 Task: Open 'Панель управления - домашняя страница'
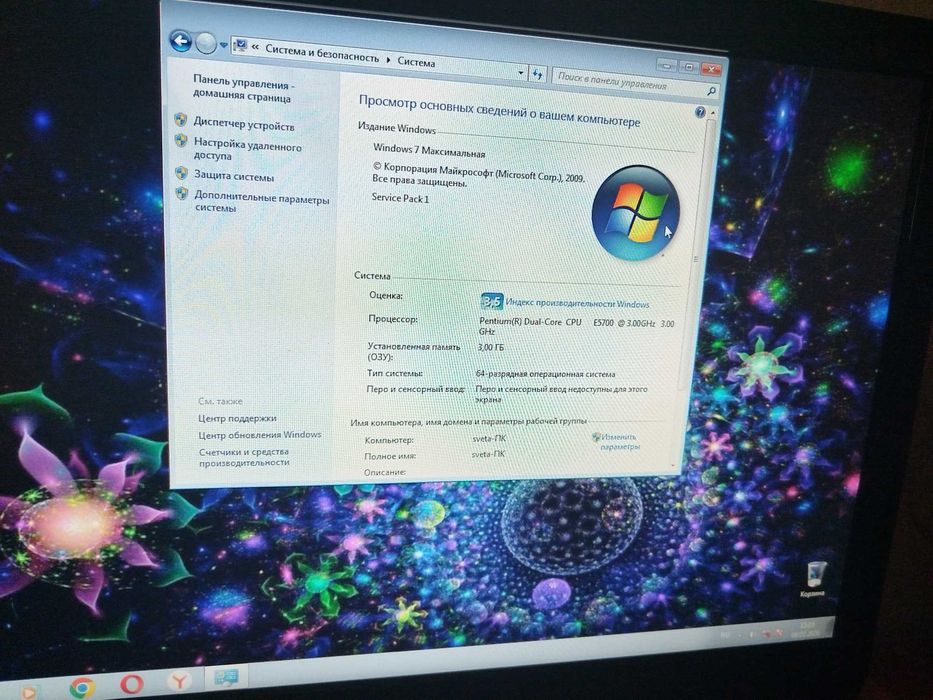[x=242, y=89]
